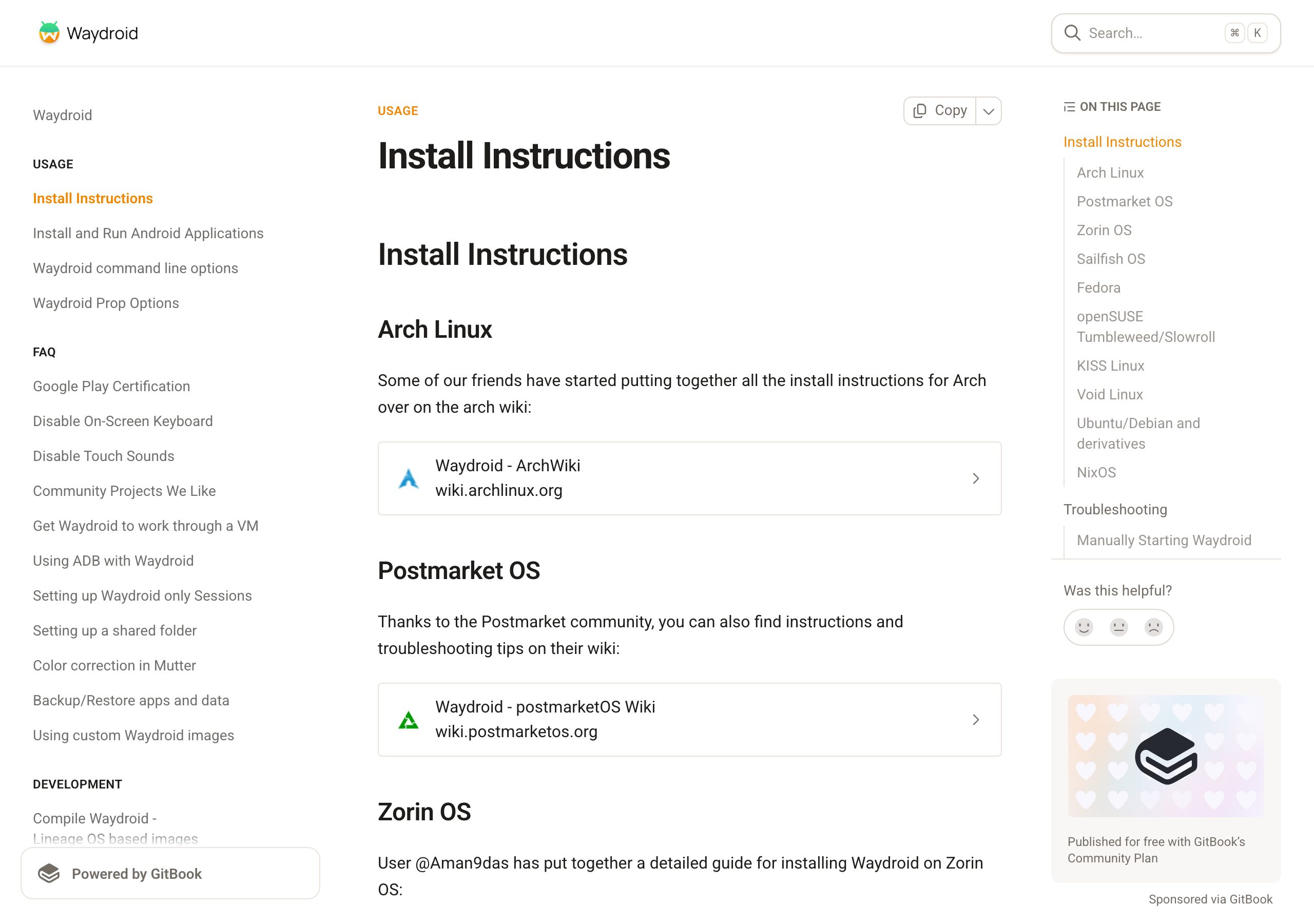Open Community Projects We Like page

[124, 491]
